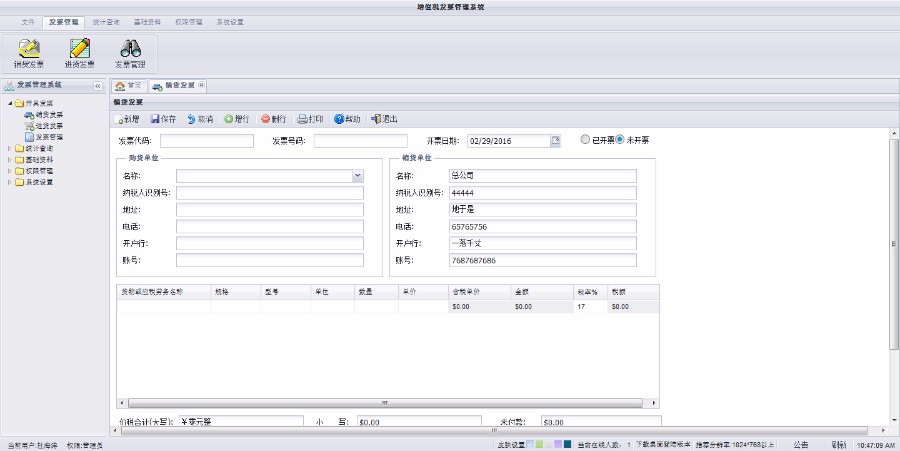Image resolution: width=900 pixels, height=451 pixels.
Task: Select the 已开票 radio button
Action: click(586, 140)
